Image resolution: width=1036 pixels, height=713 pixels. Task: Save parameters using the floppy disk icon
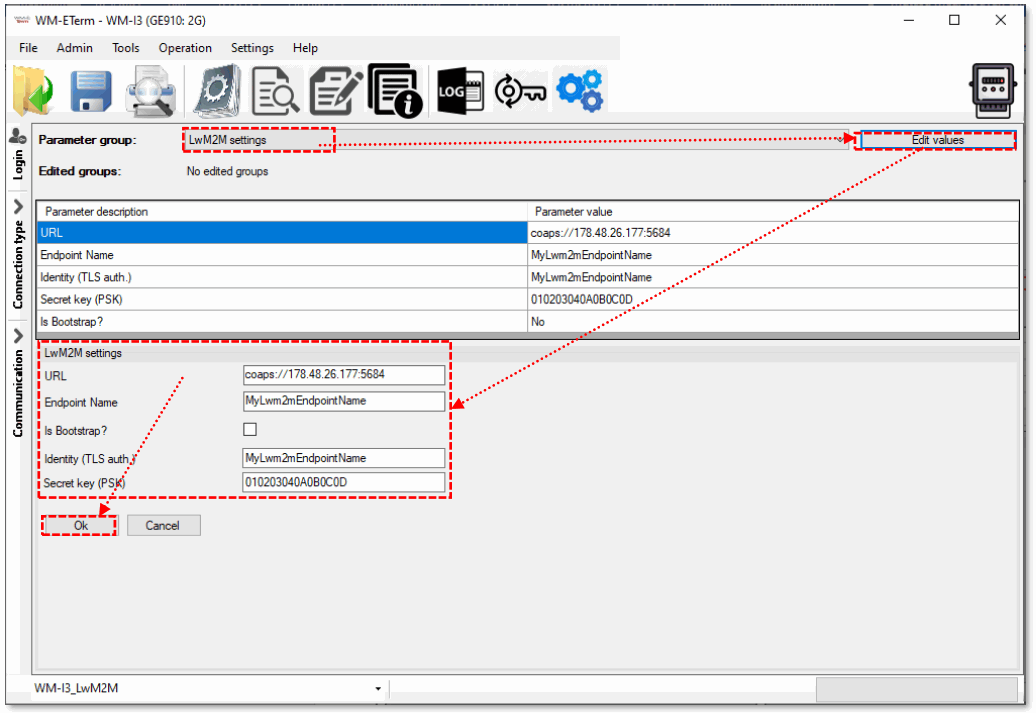click(x=90, y=90)
